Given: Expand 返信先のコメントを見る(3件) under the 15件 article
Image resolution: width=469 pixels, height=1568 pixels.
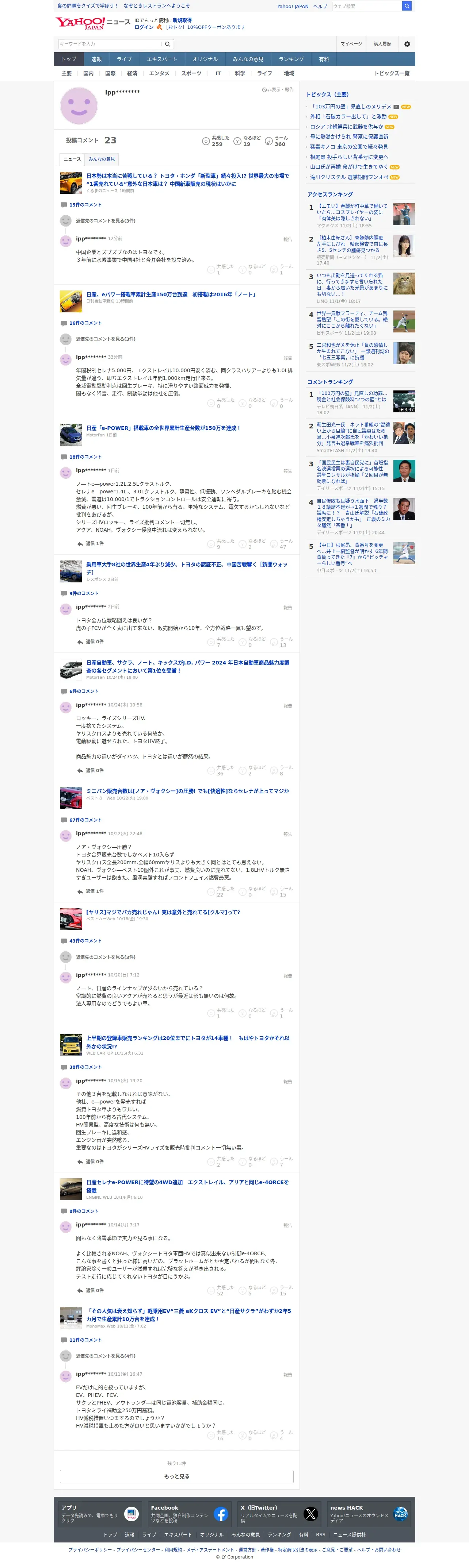Looking at the screenshot, I should [x=105, y=221].
